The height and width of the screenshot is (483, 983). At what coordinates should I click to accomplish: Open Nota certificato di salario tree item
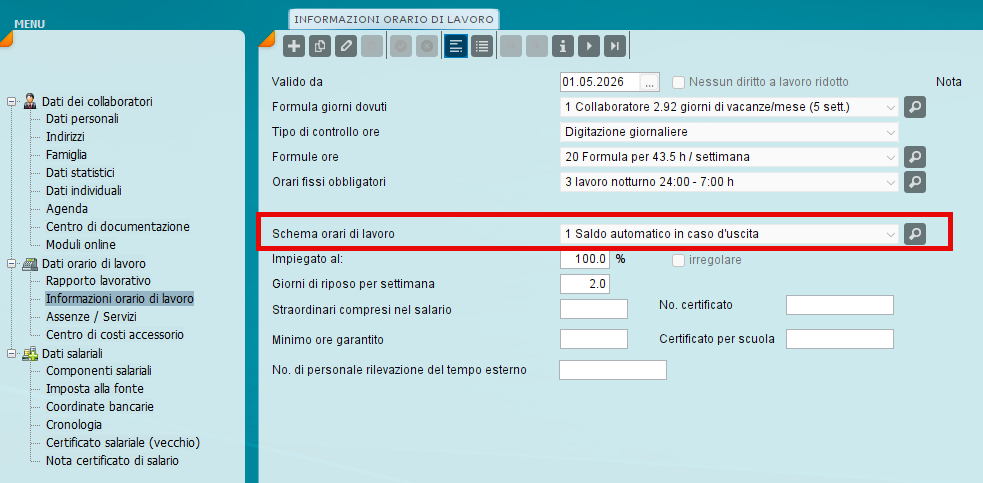(x=112, y=460)
